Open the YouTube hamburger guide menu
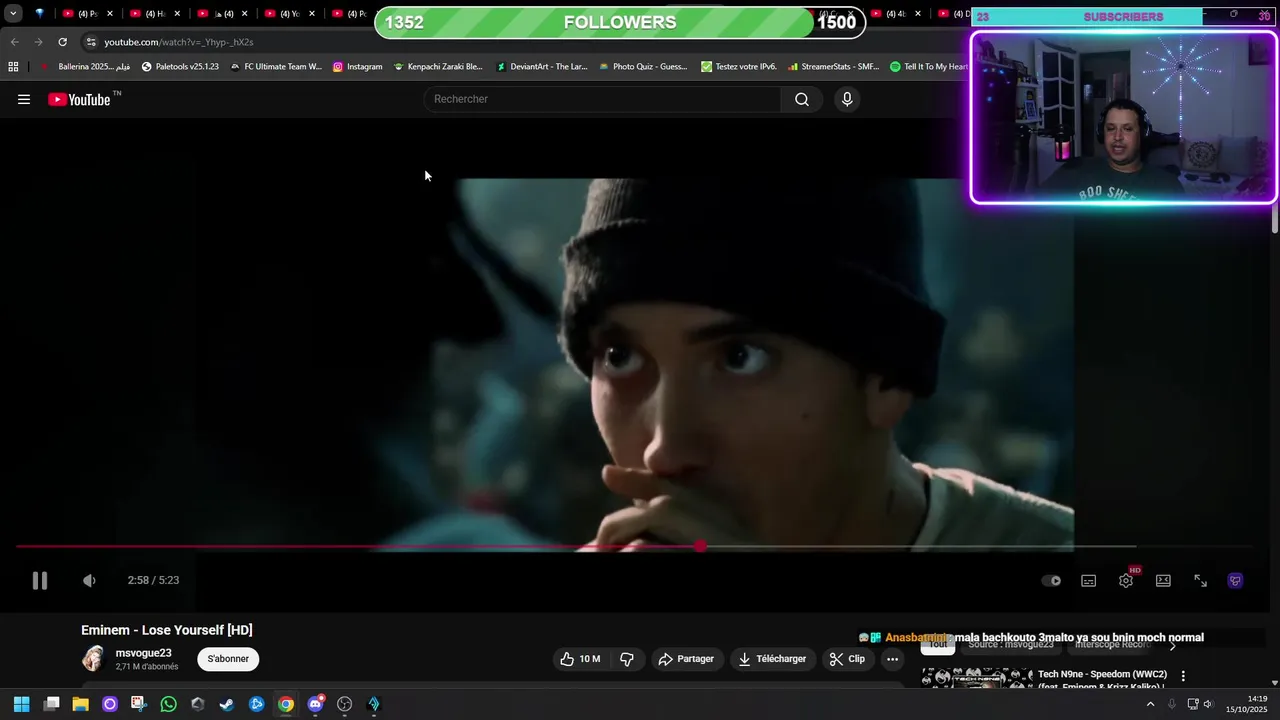This screenshot has width=1280, height=720. pos(24,99)
